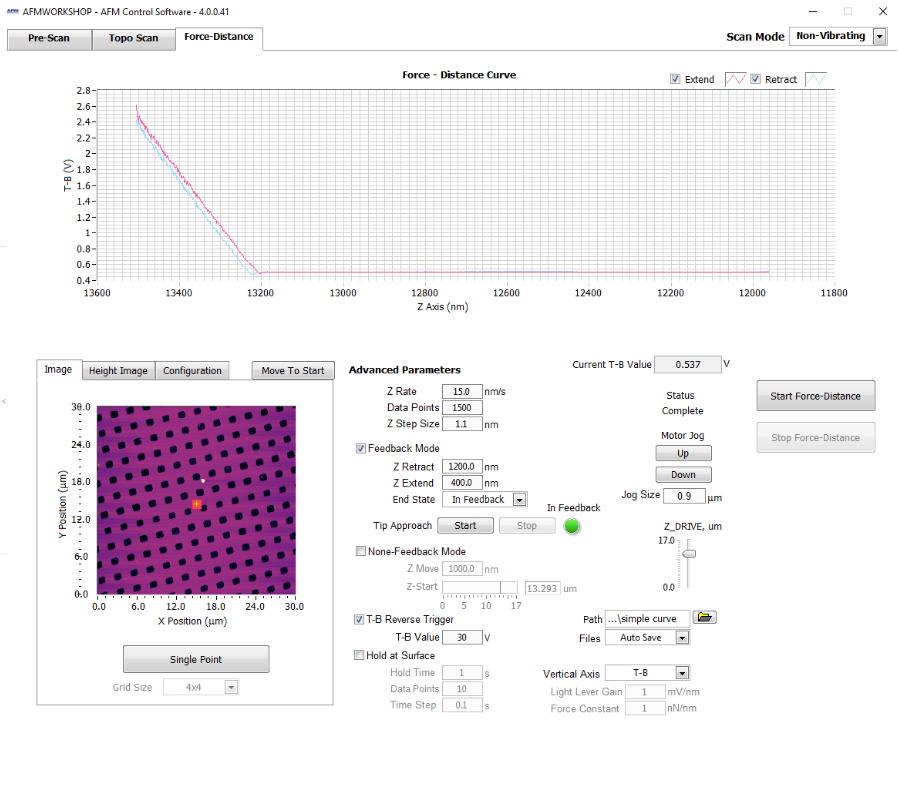Click the Retract curve legend swatch

[816, 79]
